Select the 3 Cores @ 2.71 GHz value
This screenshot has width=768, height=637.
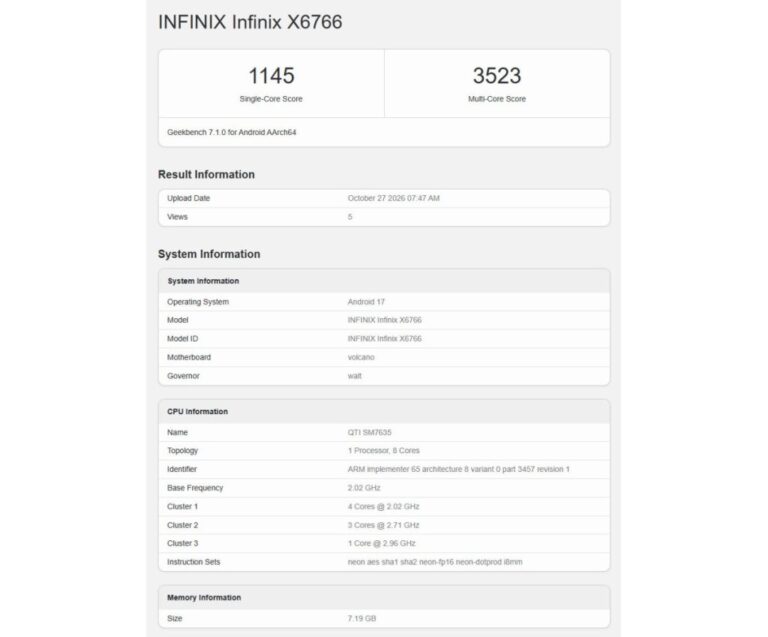coord(384,525)
